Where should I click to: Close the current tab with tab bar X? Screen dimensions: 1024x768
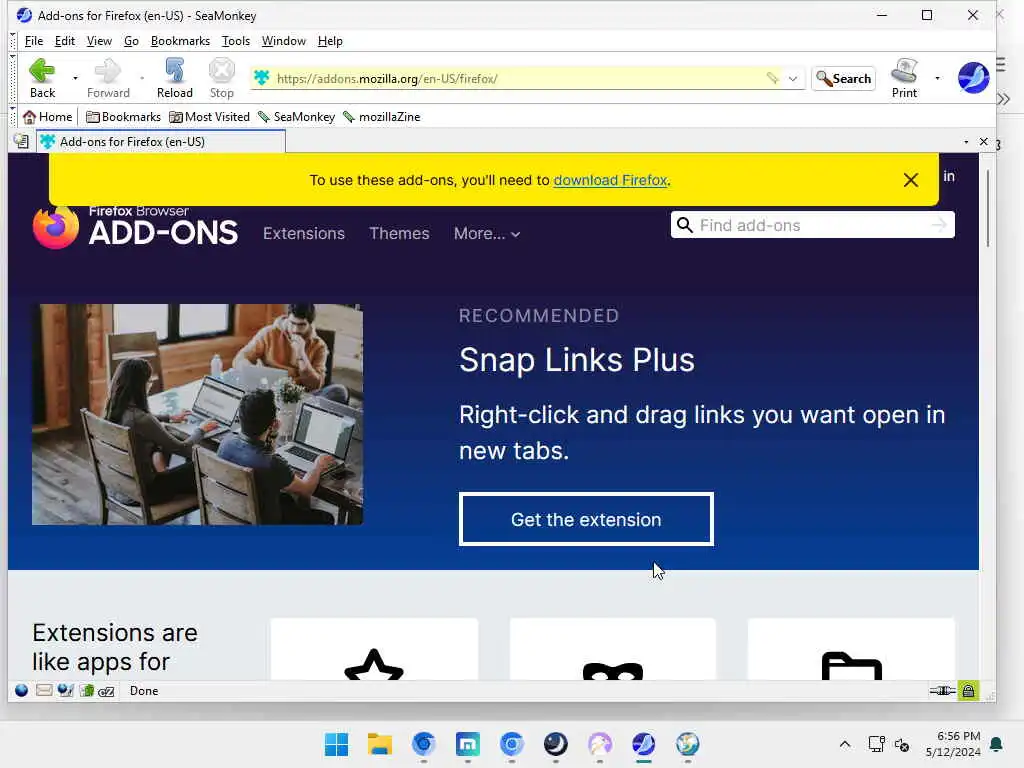click(984, 142)
